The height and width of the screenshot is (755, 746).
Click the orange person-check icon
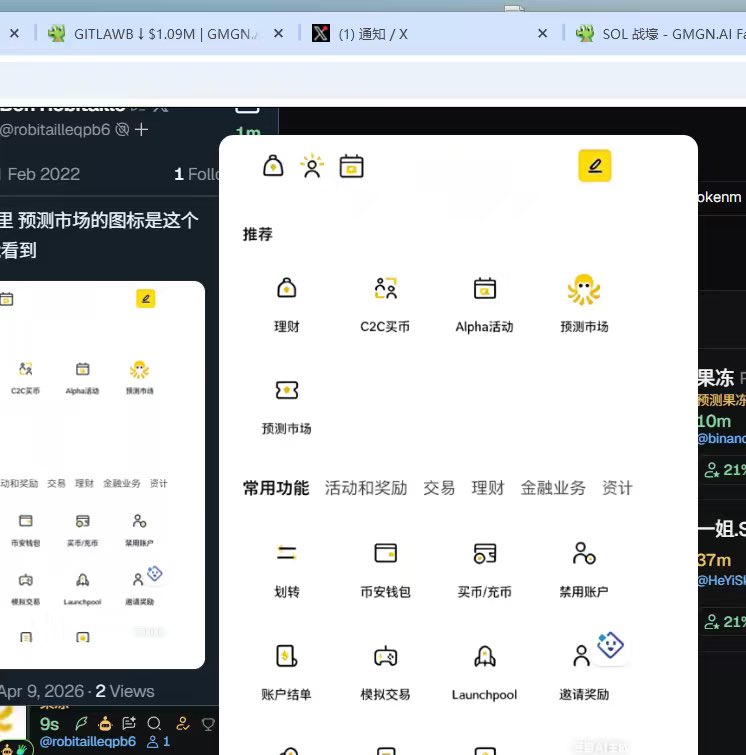tap(183, 723)
